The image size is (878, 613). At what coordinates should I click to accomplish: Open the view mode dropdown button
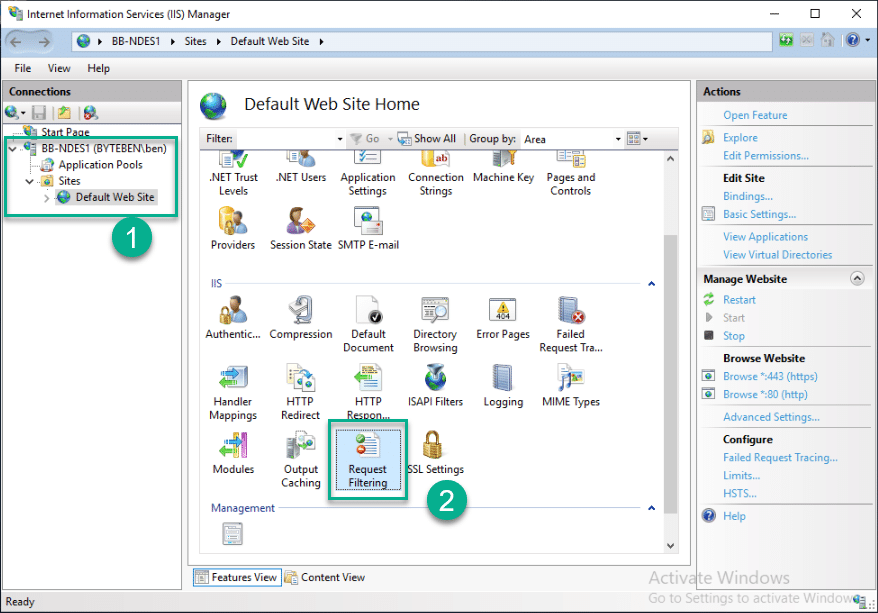click(x=637, y=139)
